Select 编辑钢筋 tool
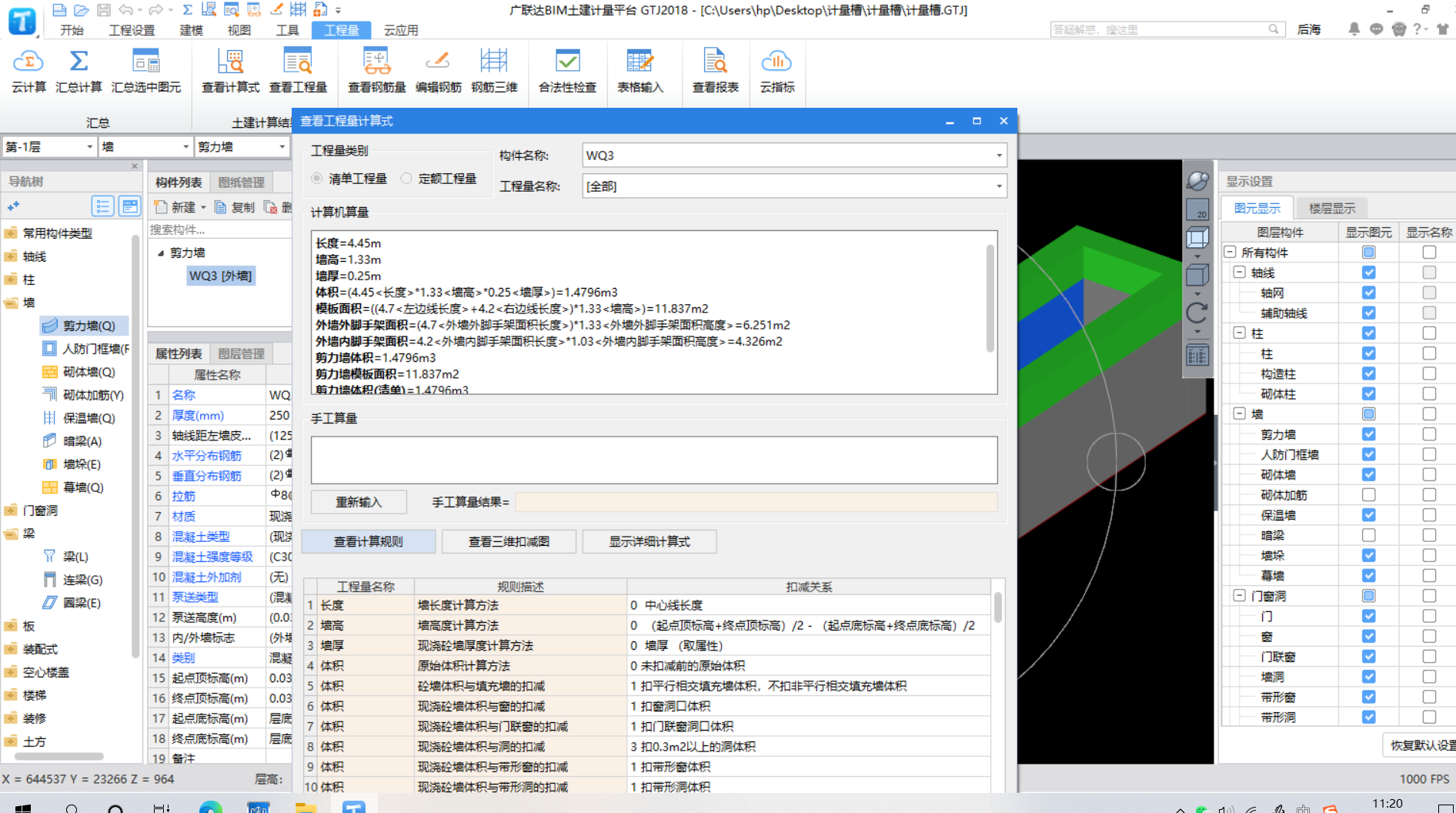1456x813 pixels. 438,71
